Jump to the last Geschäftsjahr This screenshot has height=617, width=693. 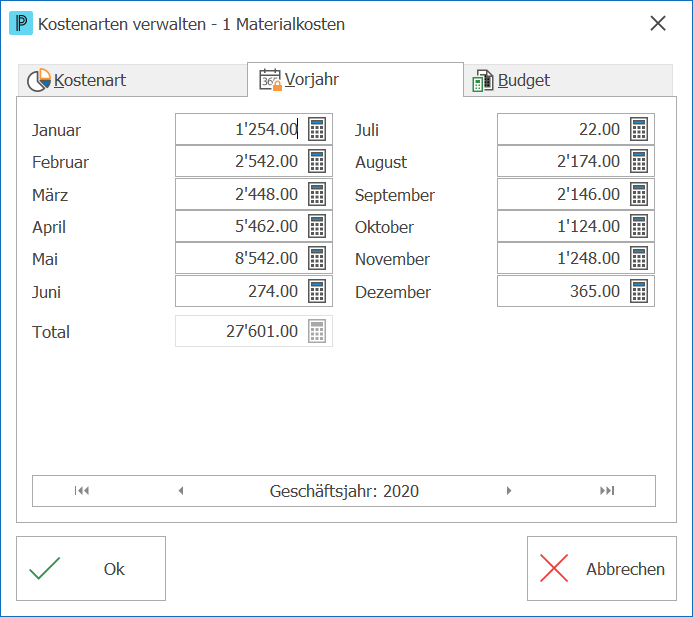(x=607, y=491)
